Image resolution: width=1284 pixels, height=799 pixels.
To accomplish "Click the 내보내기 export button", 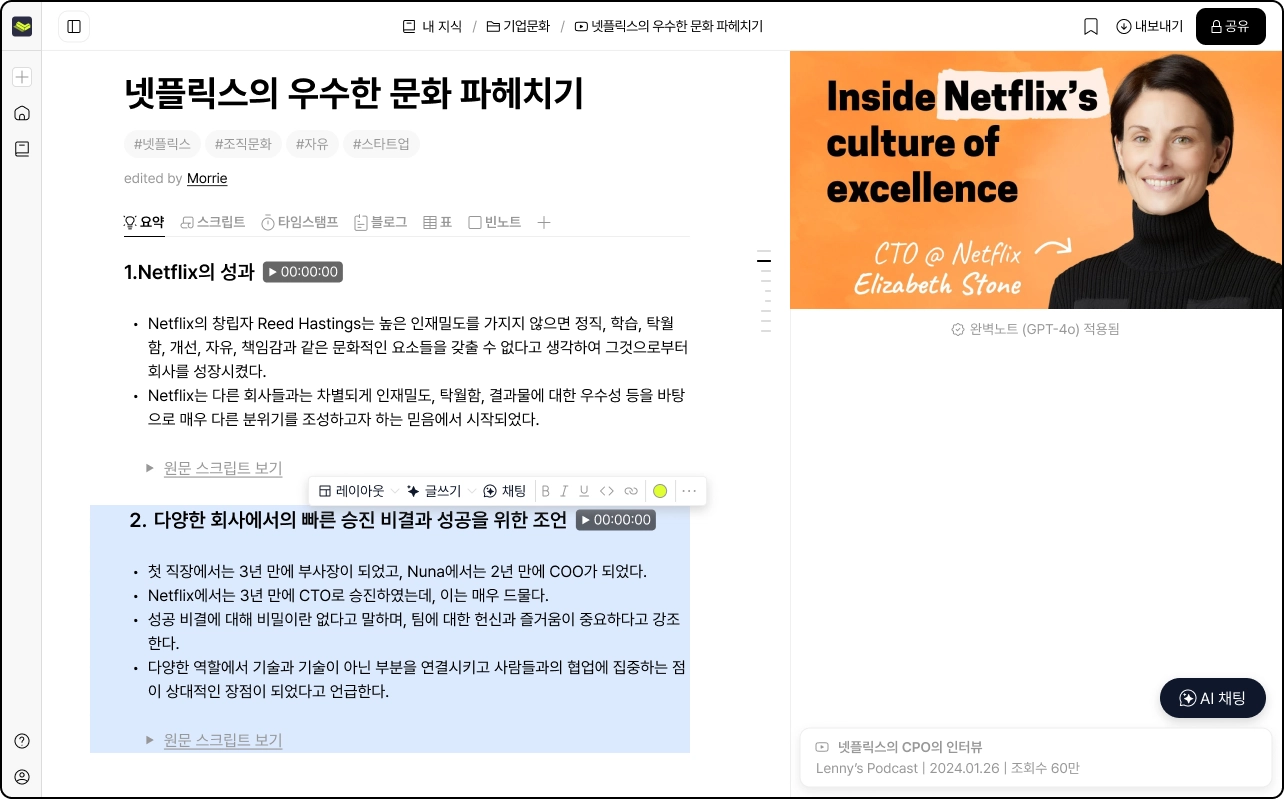I will point(1150,27).
